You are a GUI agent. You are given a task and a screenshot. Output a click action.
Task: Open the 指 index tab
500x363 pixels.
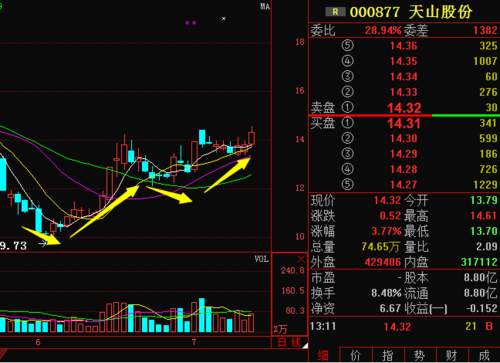click(x=388, y=355)
